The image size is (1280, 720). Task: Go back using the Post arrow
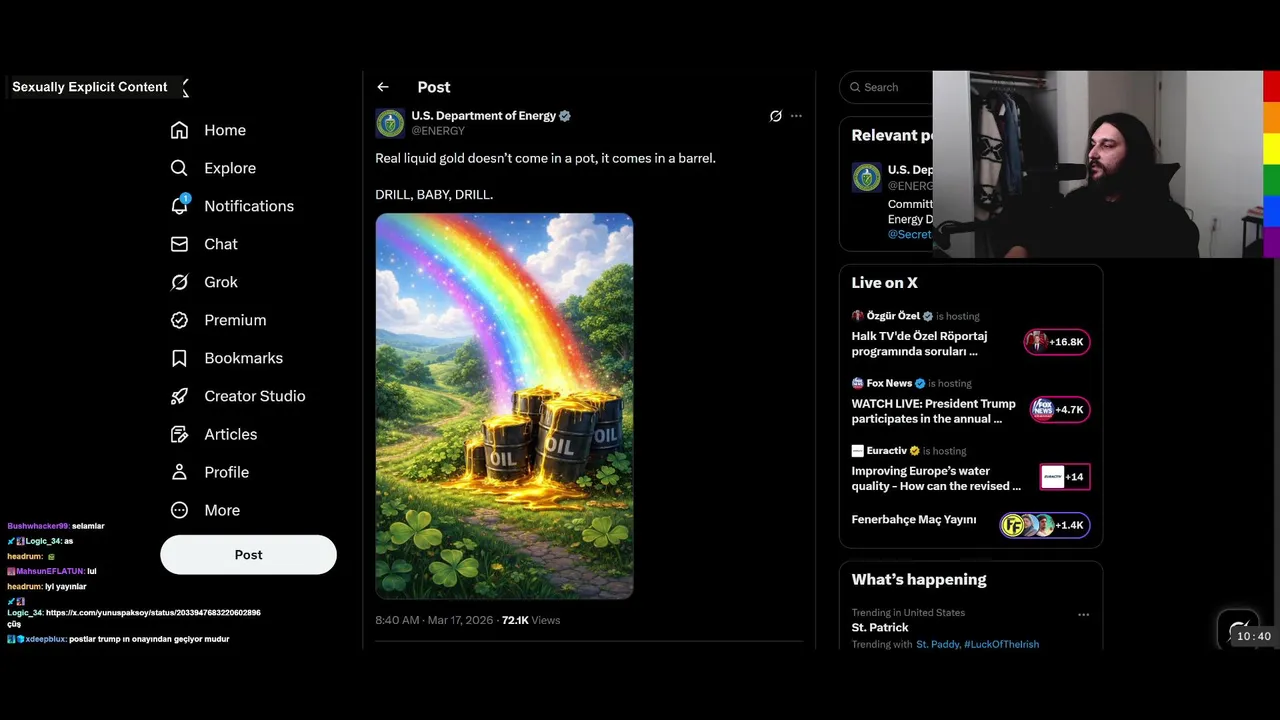[x=383, y=87]
